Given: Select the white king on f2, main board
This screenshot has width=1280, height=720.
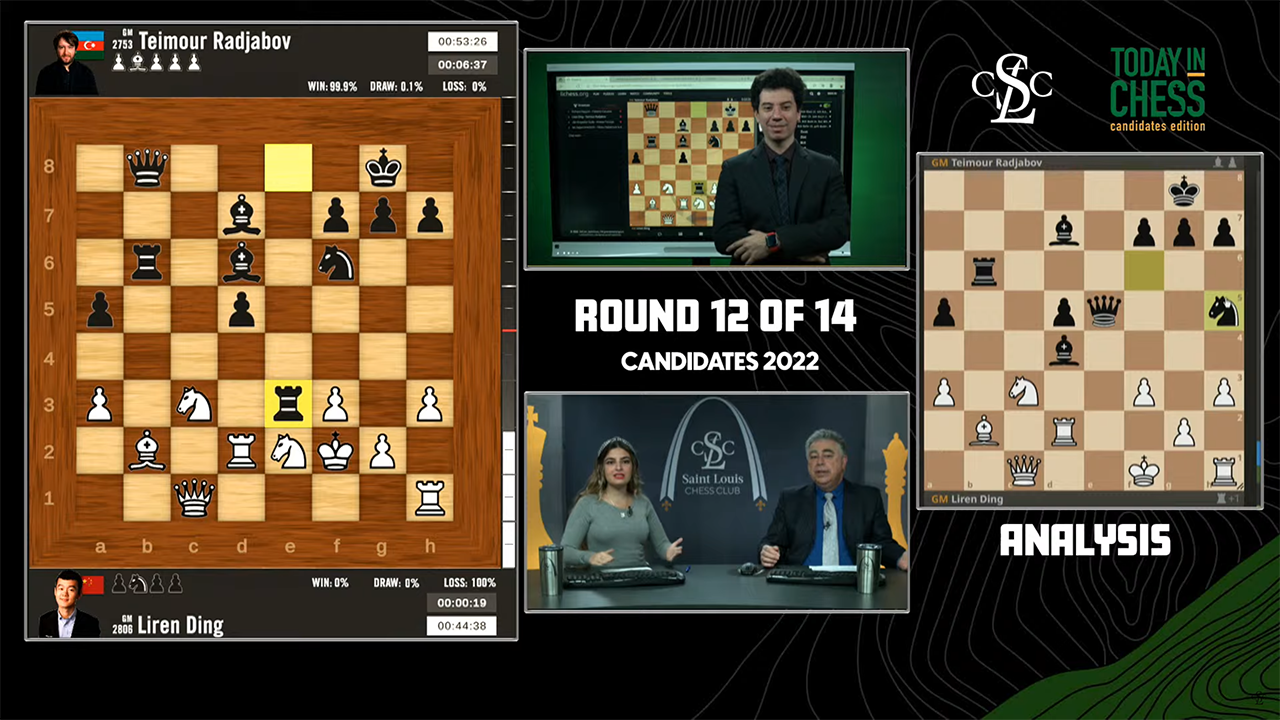Looking at the screenshot, I should (x=335, y=450).
